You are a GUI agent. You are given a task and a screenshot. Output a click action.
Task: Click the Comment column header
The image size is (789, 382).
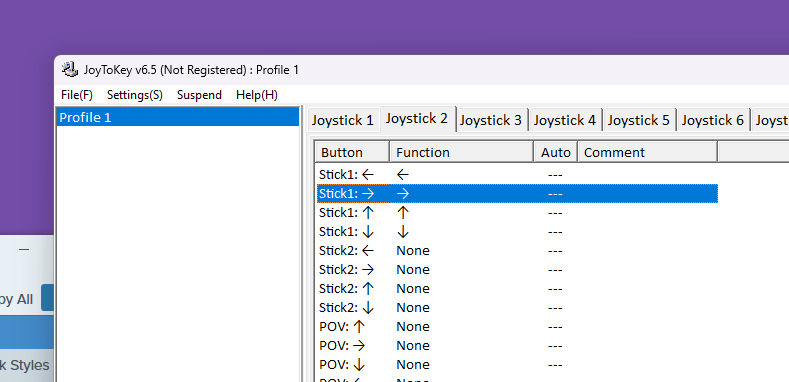648,152
